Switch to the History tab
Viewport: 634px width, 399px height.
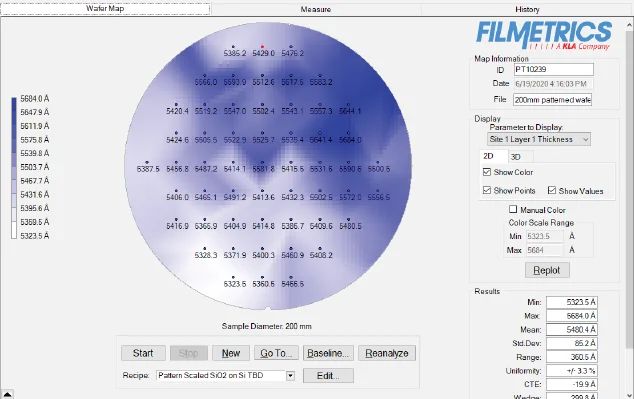[x=527, y=9]
